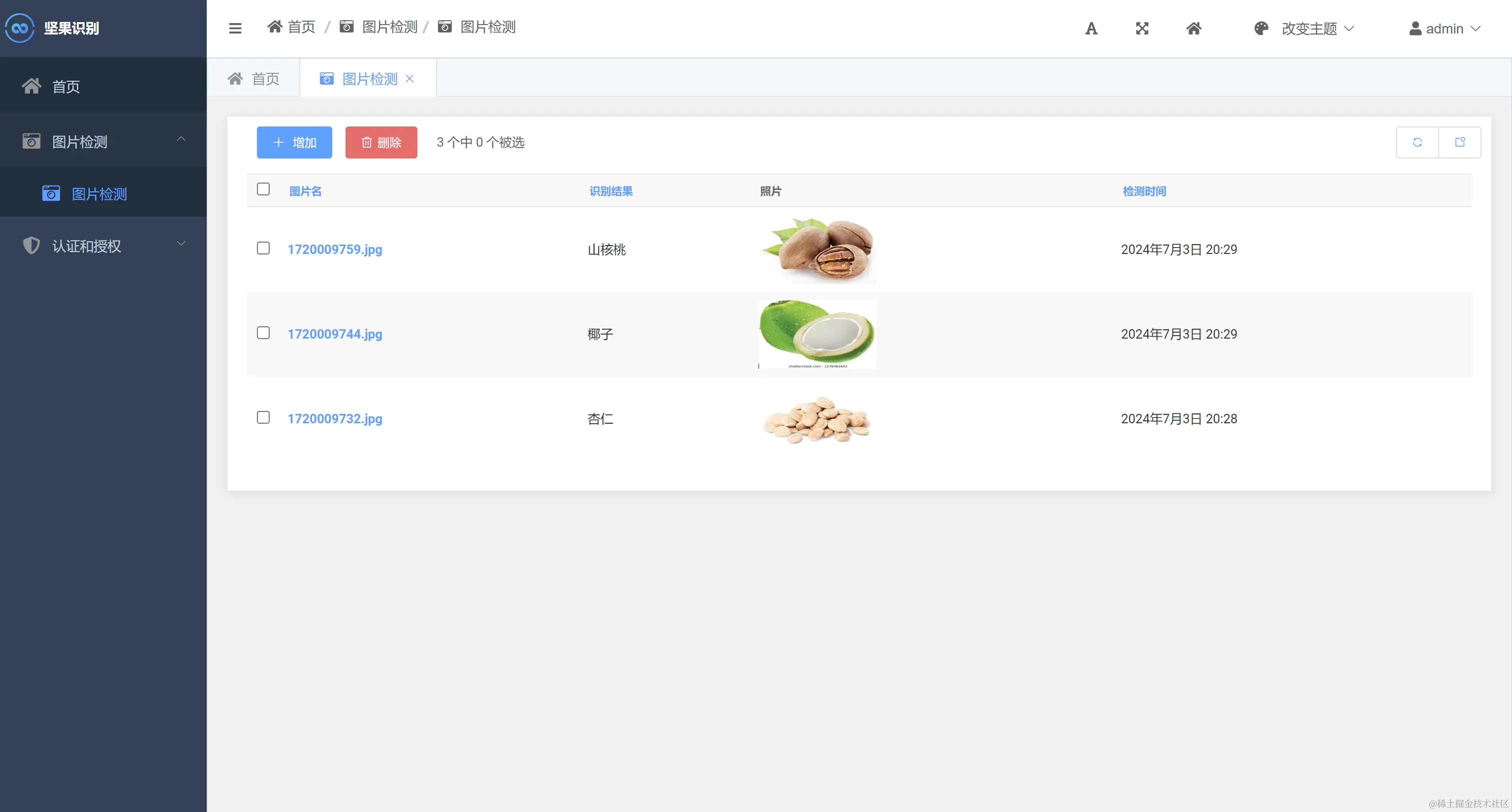Viewport: 1512px width, 812px height.
Task: Close the 图片检测 tab with X
Action: (x=409, y=78)
